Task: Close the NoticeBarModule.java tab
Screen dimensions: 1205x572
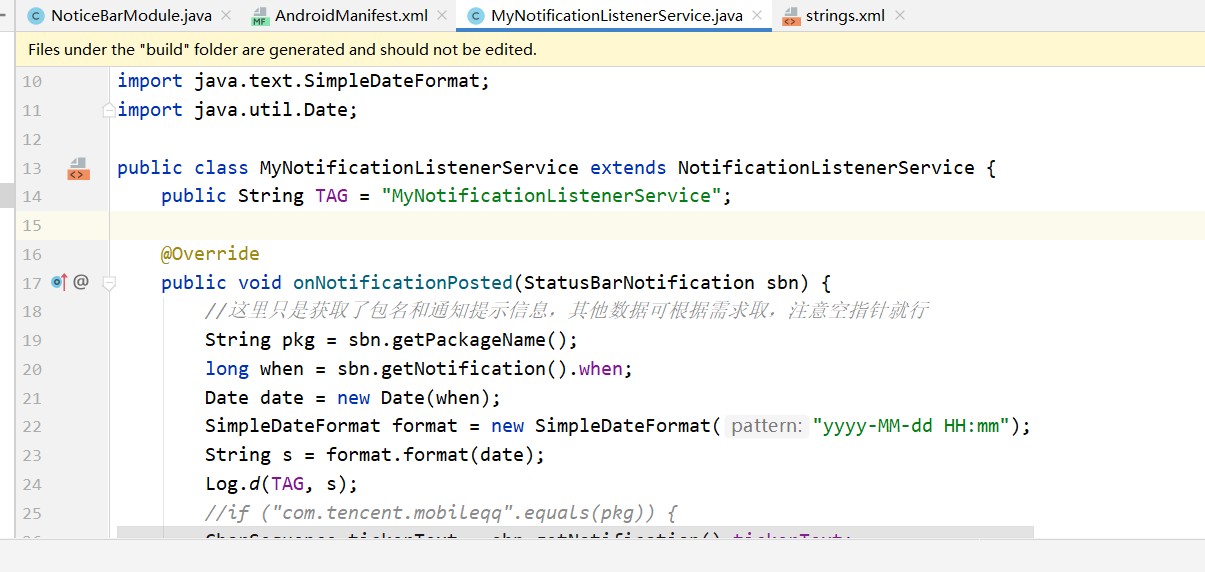Action: pos(225,15)
